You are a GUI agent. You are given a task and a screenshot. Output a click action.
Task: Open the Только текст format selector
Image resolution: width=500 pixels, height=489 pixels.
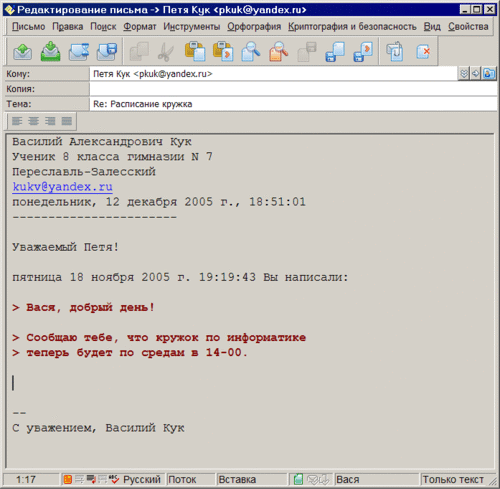point(453,479)
